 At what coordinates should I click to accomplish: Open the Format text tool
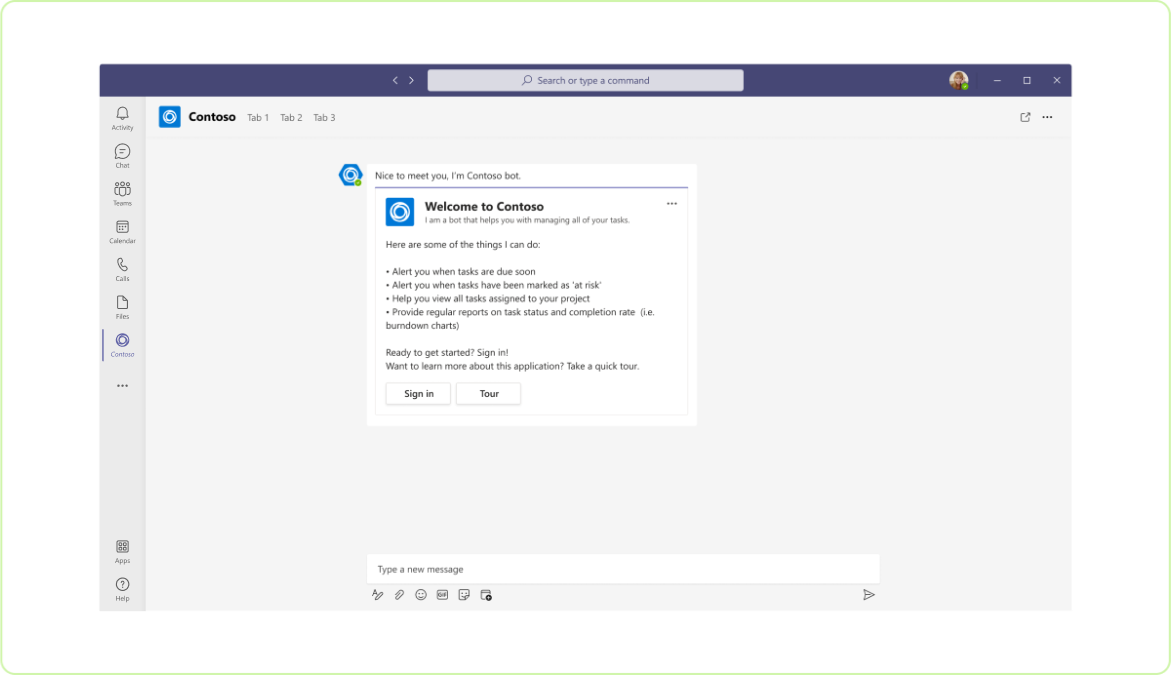click(378, 595)
